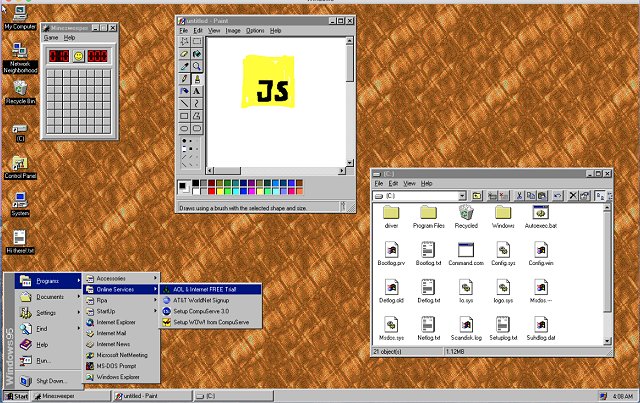Select the Polygon tool in Paint

pyautogui.click(x=197, y=116)
